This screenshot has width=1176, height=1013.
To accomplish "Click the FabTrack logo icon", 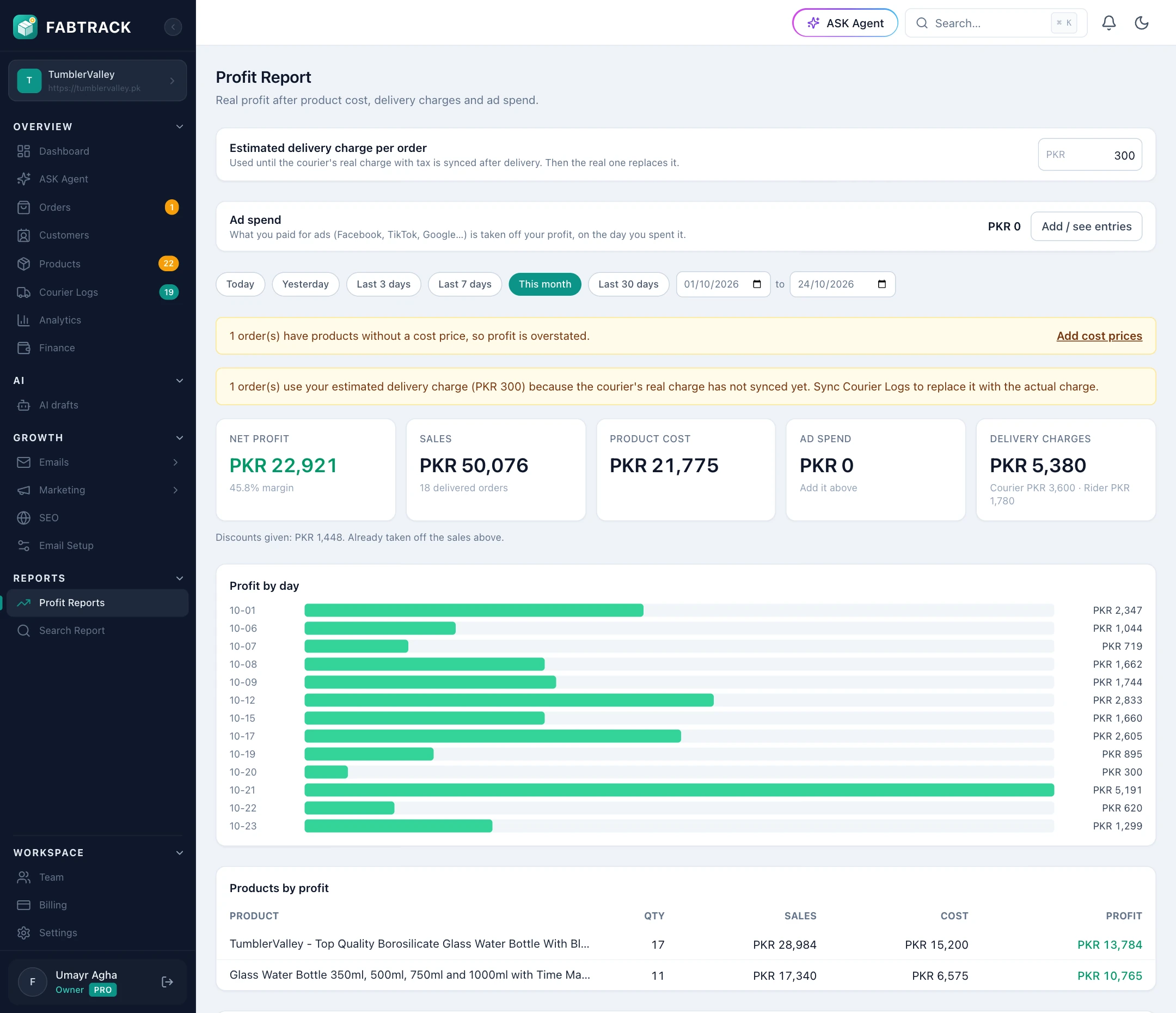I will (25, 27).
